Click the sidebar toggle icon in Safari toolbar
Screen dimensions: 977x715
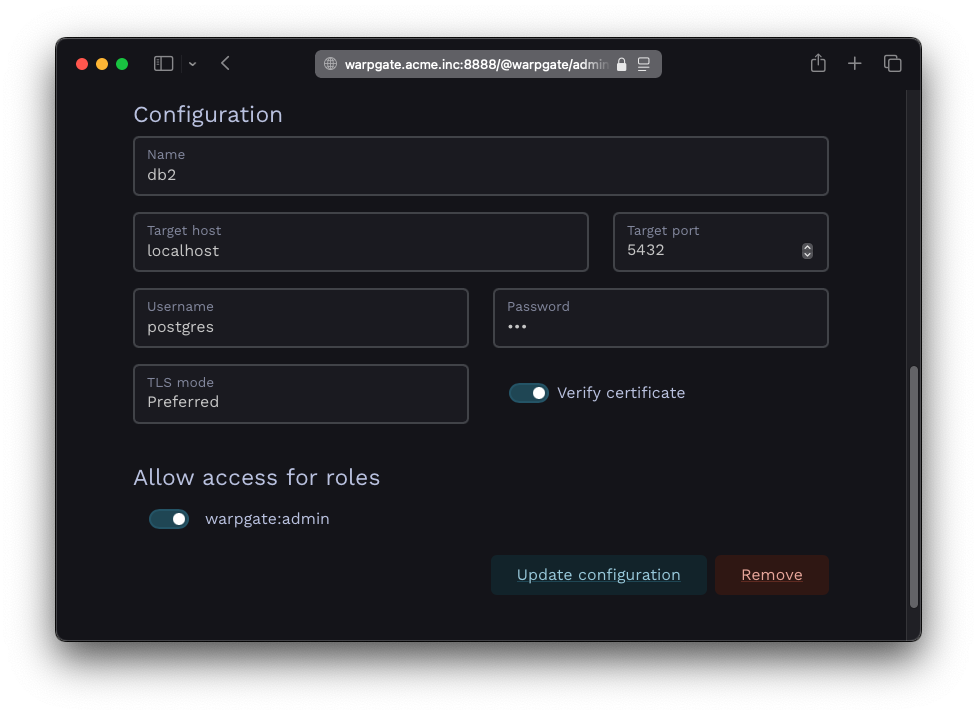coord(162,62)
